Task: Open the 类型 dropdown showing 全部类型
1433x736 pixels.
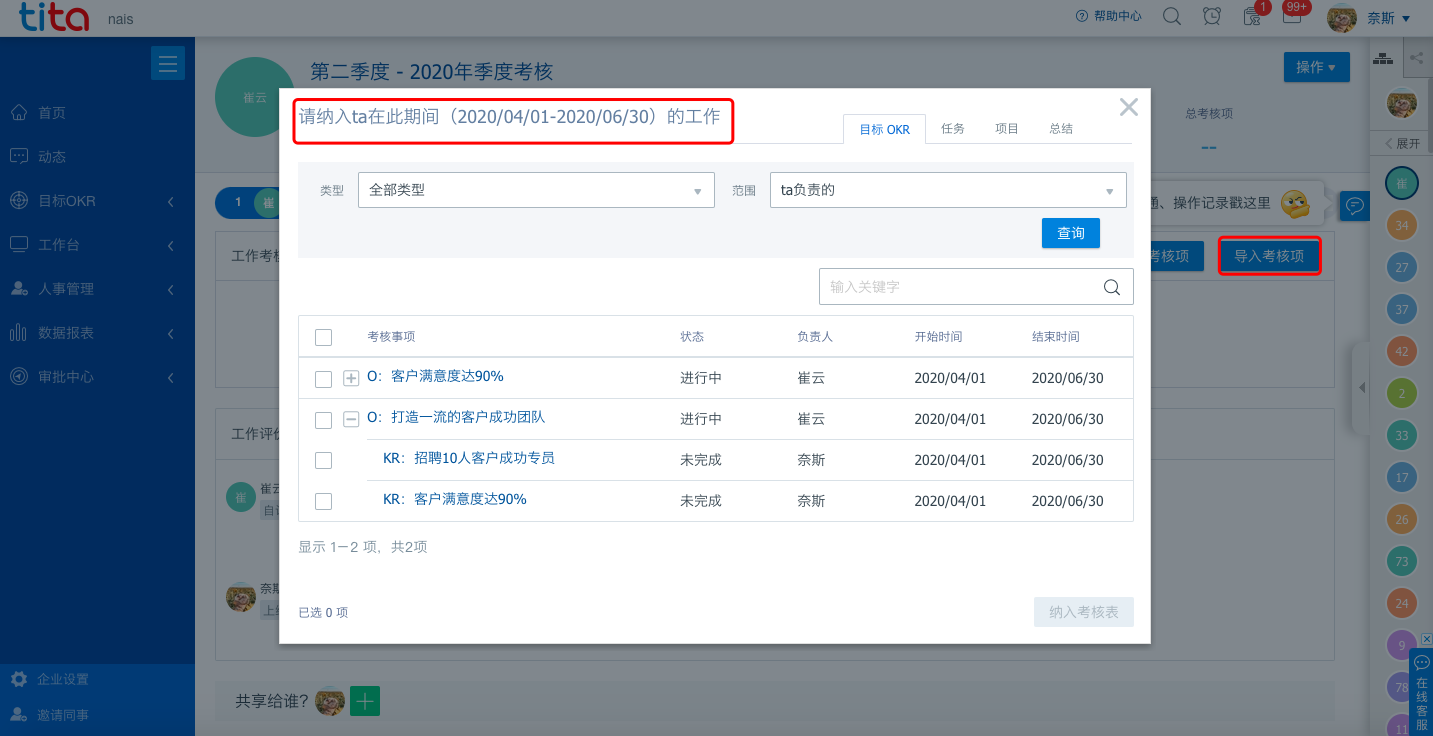Action: (536, 190)
